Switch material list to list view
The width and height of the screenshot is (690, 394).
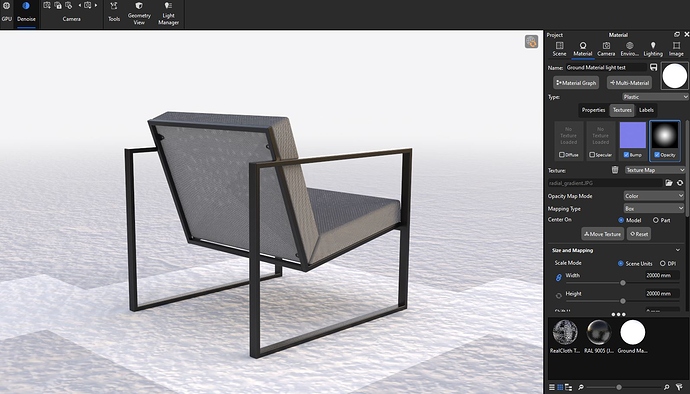(552, 387)
